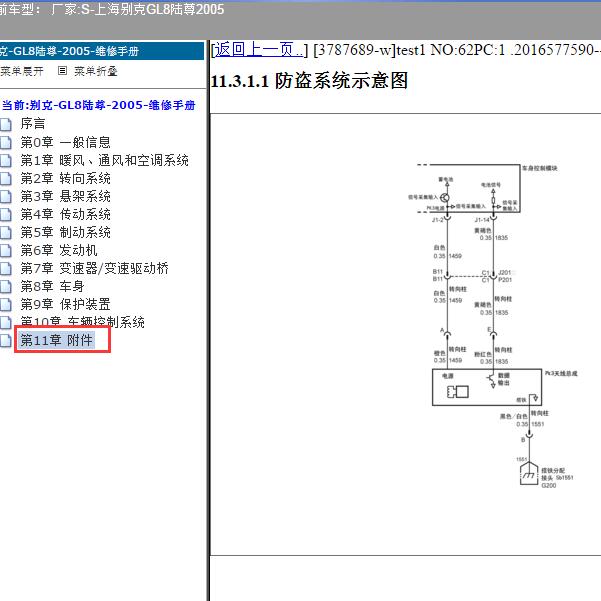Click the page icon beside 第8章 车身
Viewport: 601px width, 601px height.
point(5,286)
